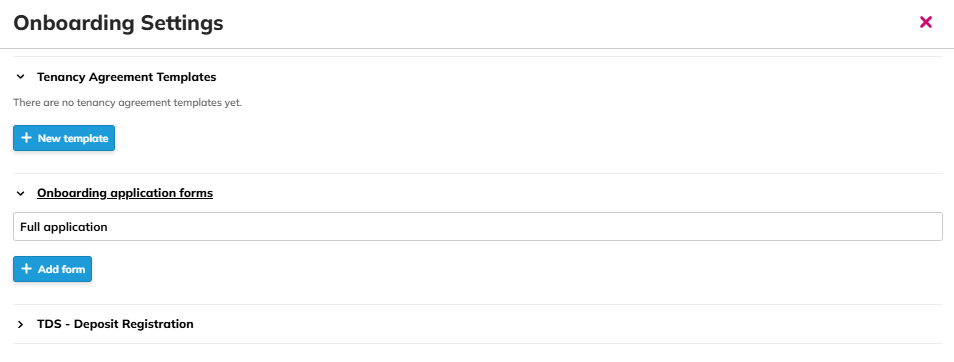
Task: Click the New template button
Action: [x=64, y=138]
